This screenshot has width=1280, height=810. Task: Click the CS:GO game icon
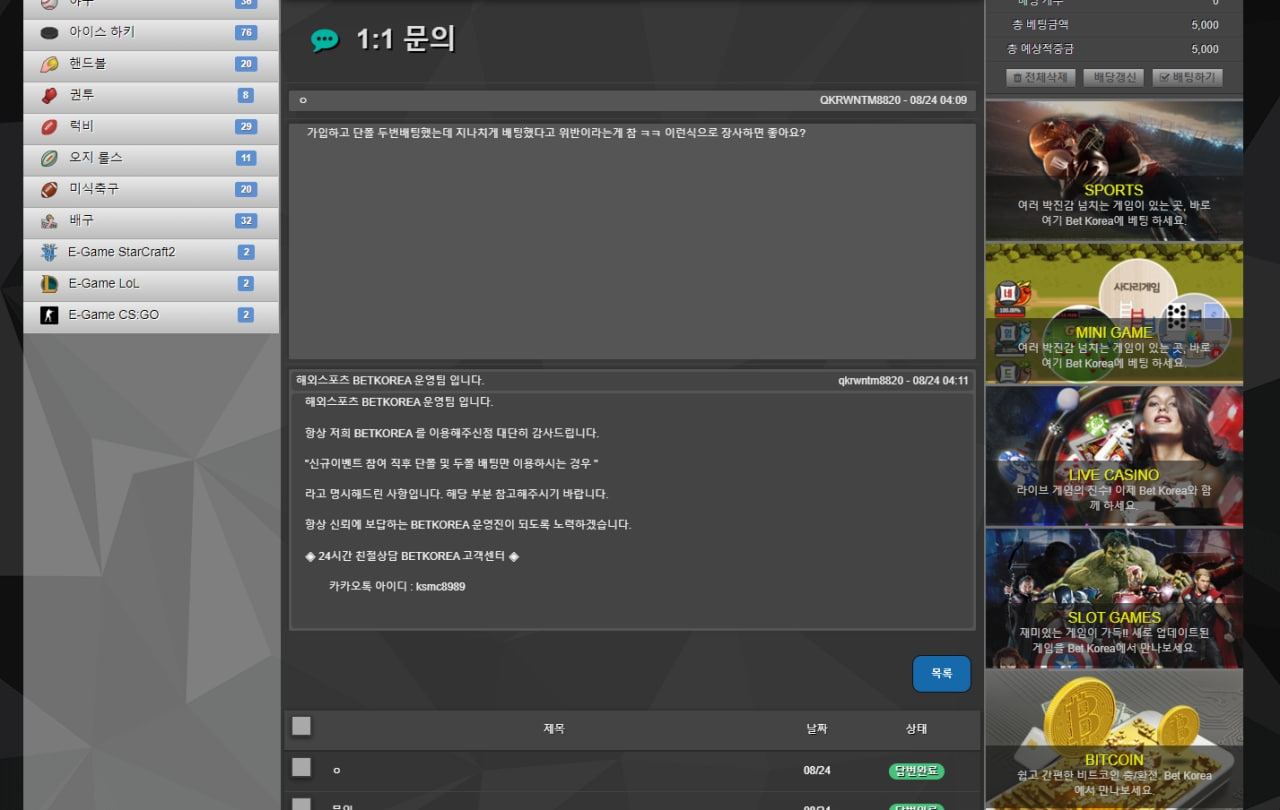point(49,315)
